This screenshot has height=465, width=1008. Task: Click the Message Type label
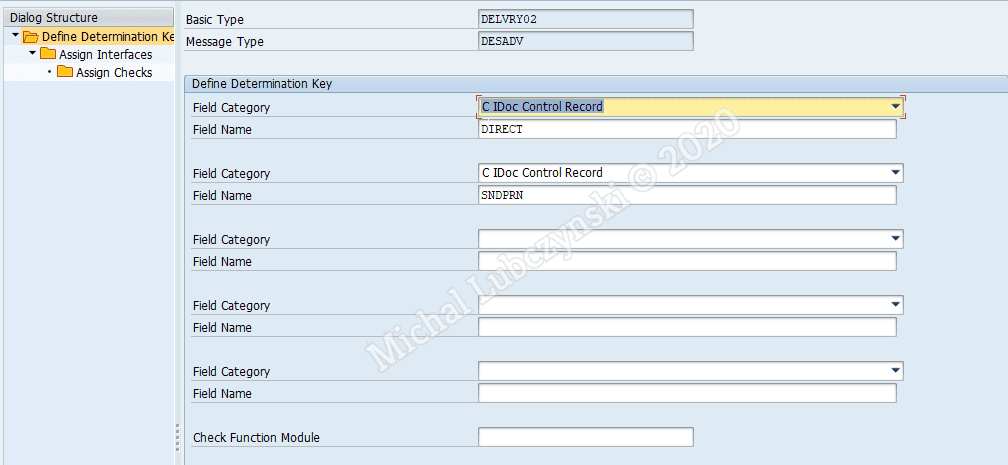pos(224,42)
